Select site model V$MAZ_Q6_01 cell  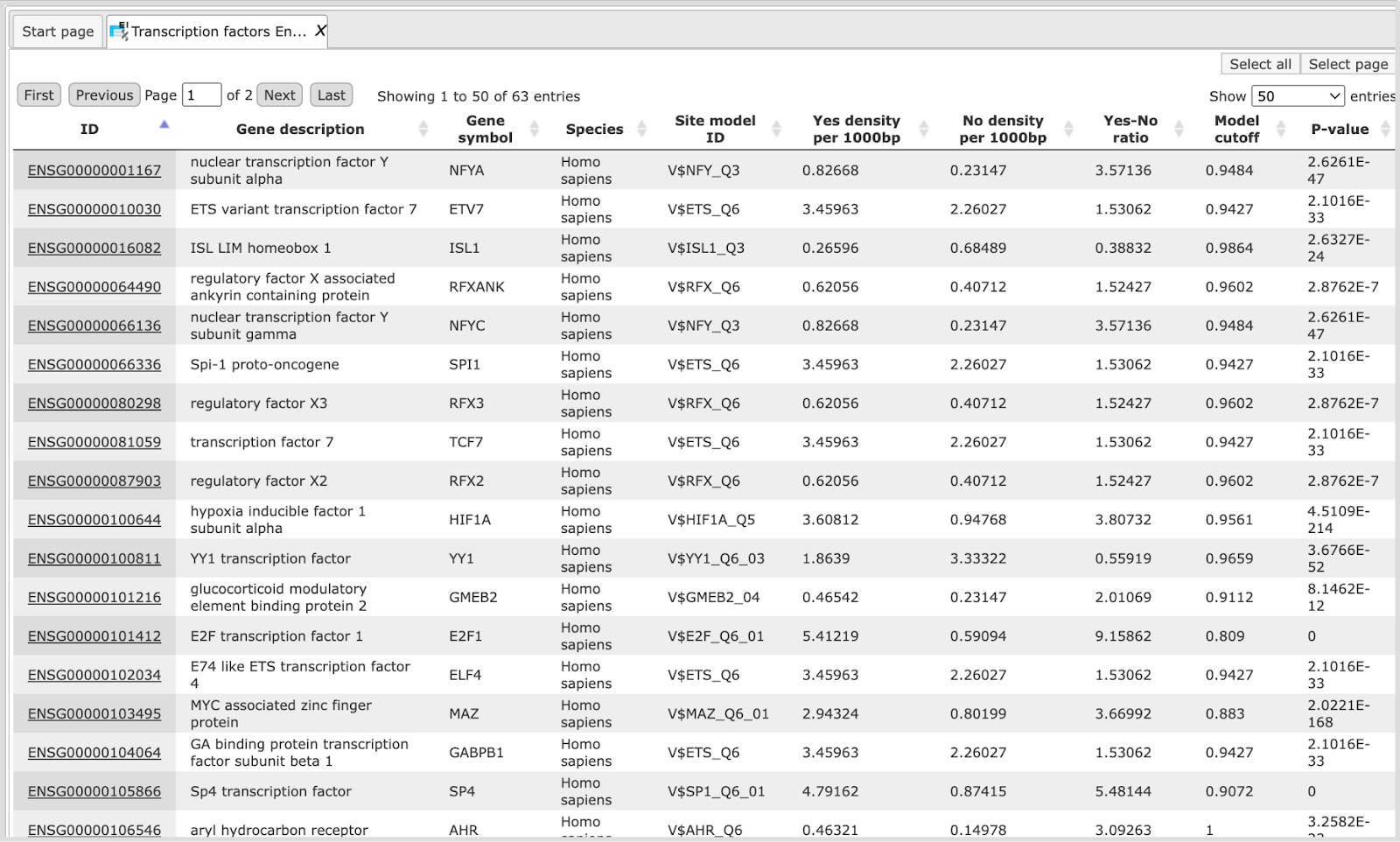point(718,713)
